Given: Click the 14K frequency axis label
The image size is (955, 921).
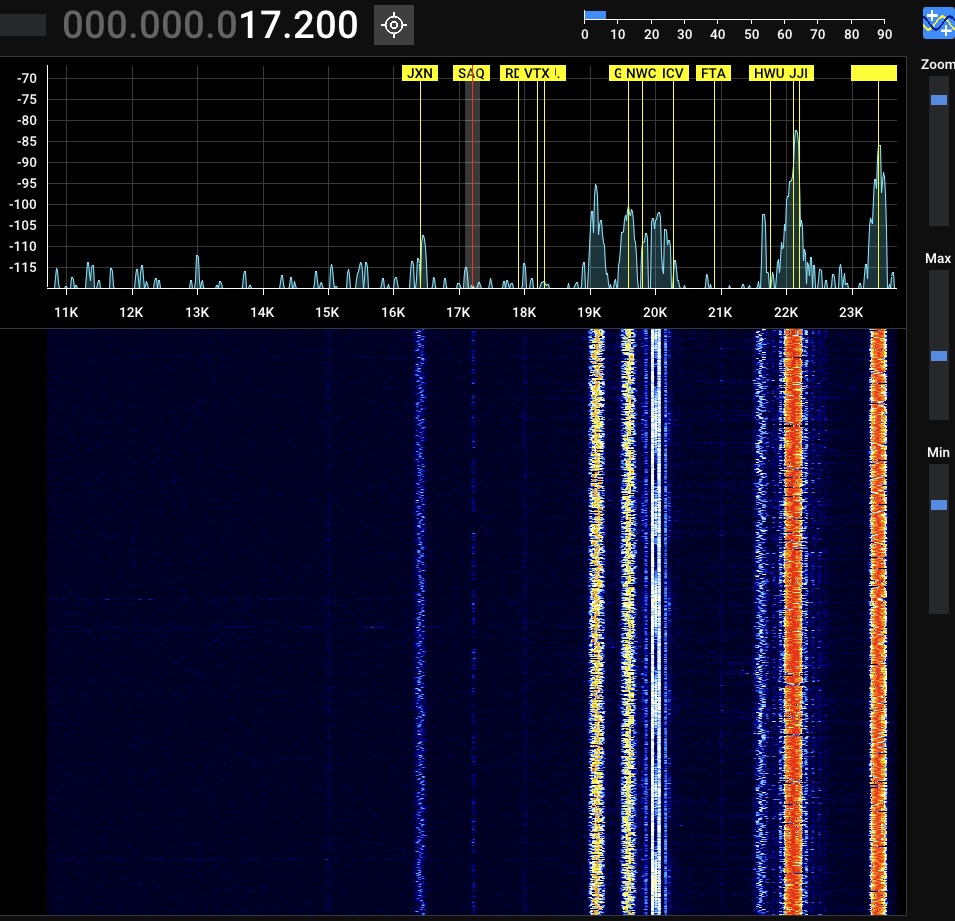Looking at the screenshot, I should click(262, 312).
